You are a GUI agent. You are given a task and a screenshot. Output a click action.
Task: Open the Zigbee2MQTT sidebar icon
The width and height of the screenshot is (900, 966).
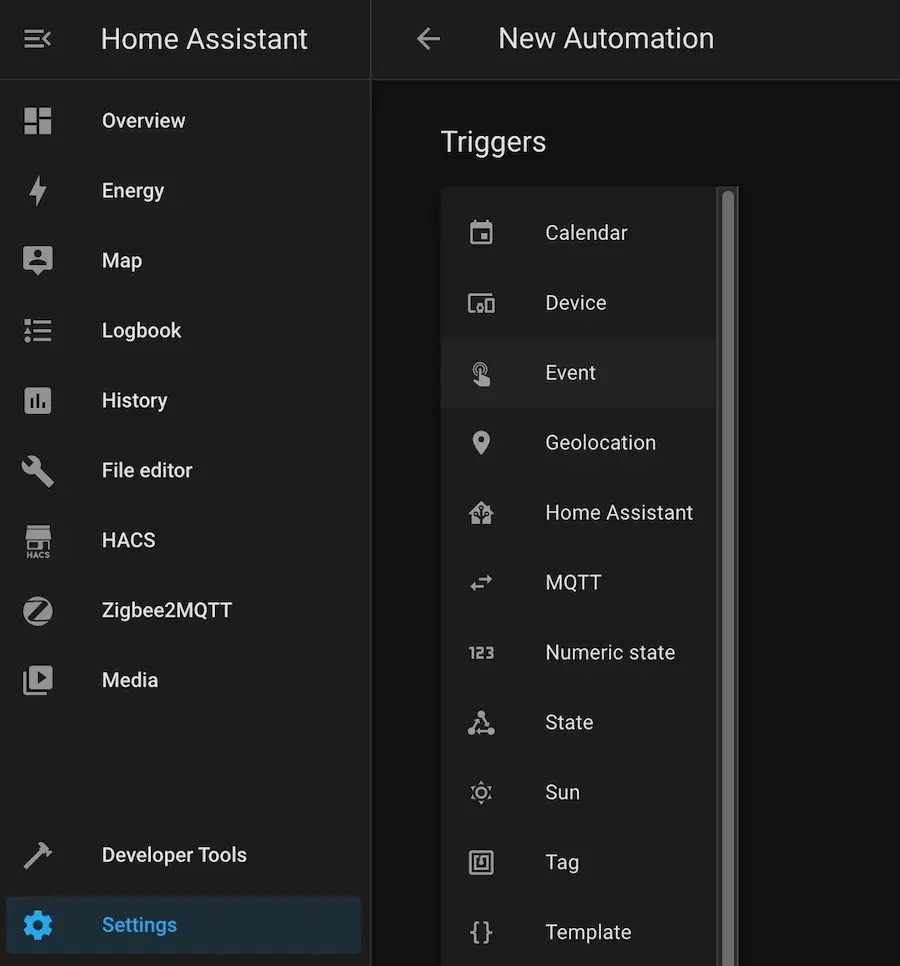point(38,611)
